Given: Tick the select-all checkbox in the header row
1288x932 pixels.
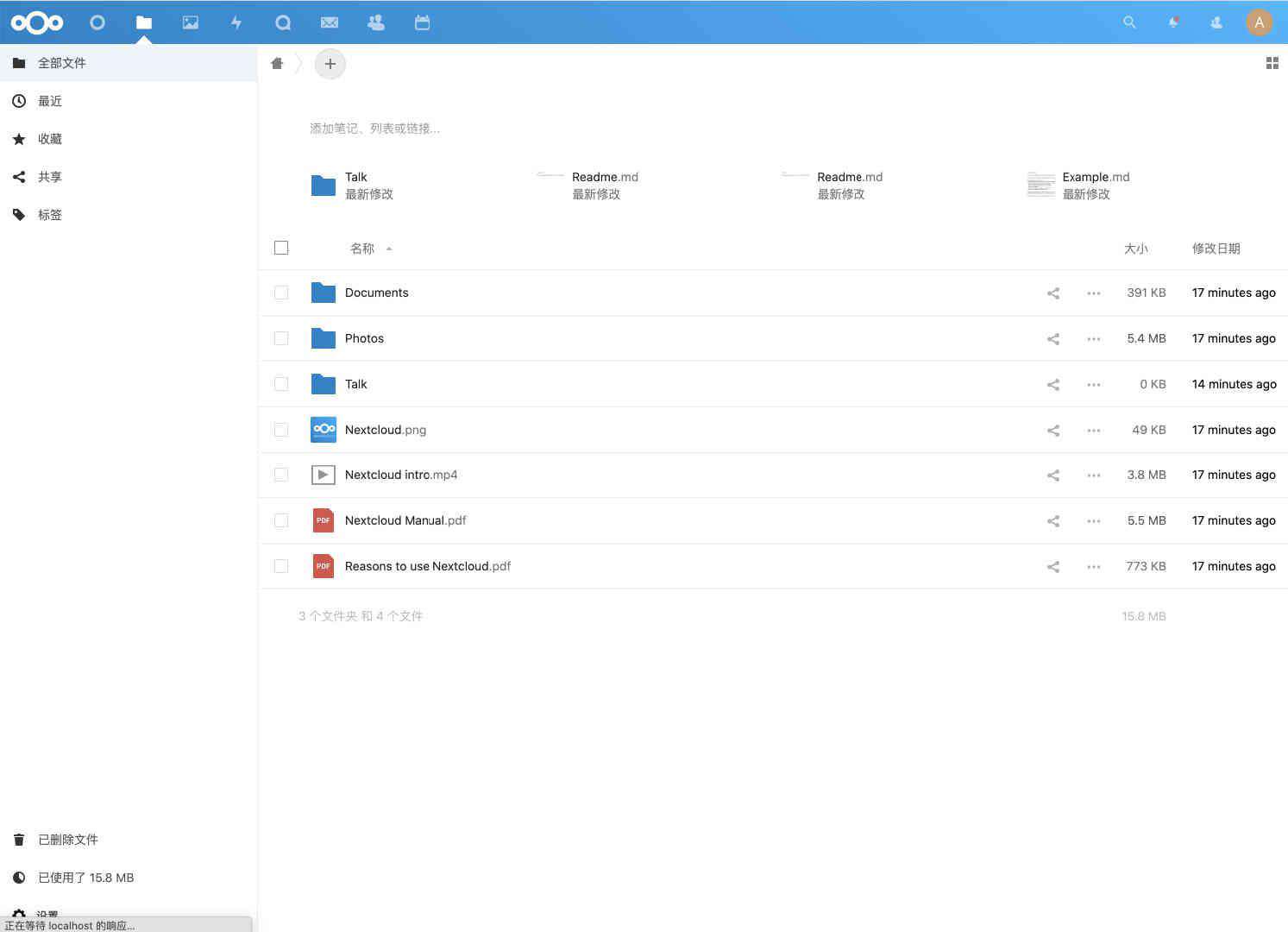Looking at the screenshot, I should tap(281, 248).
